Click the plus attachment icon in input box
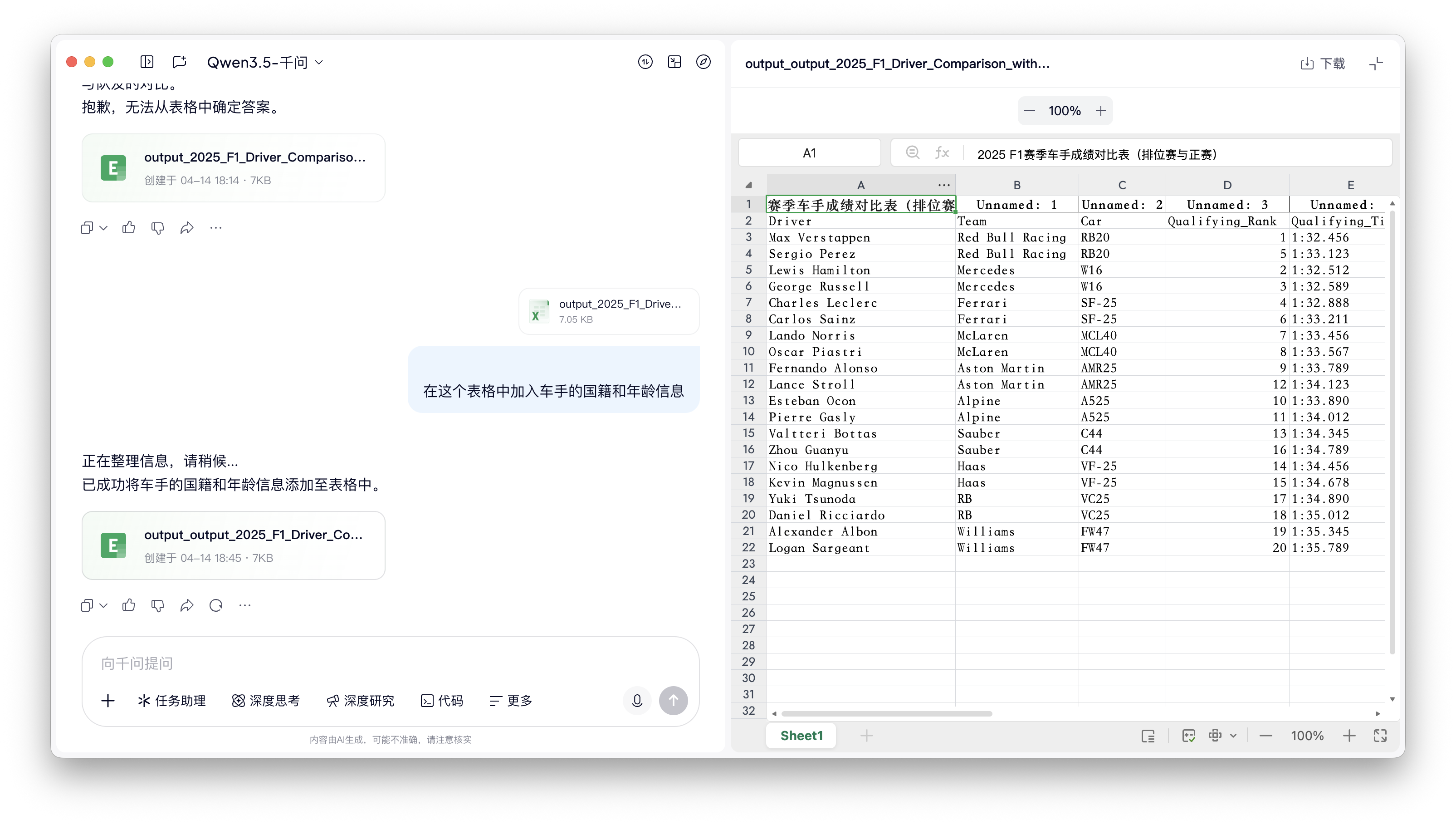The height and width of the screenshot is (825, 1456). coord(107,700)
